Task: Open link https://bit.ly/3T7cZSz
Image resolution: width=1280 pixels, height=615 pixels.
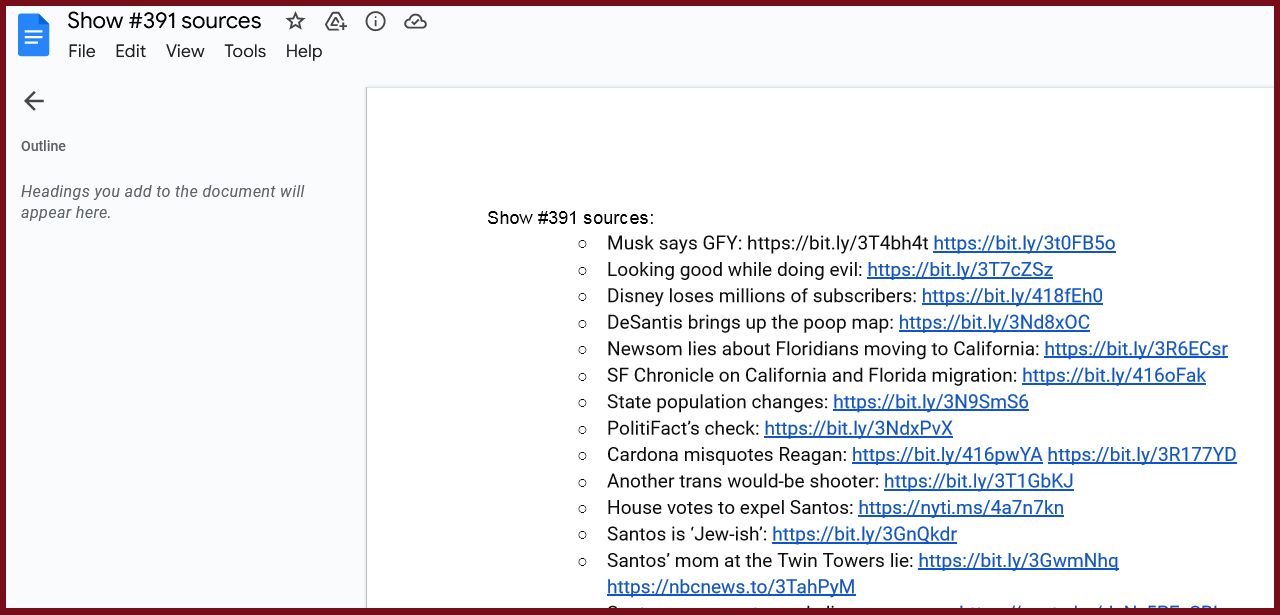Action: [960, 270]
